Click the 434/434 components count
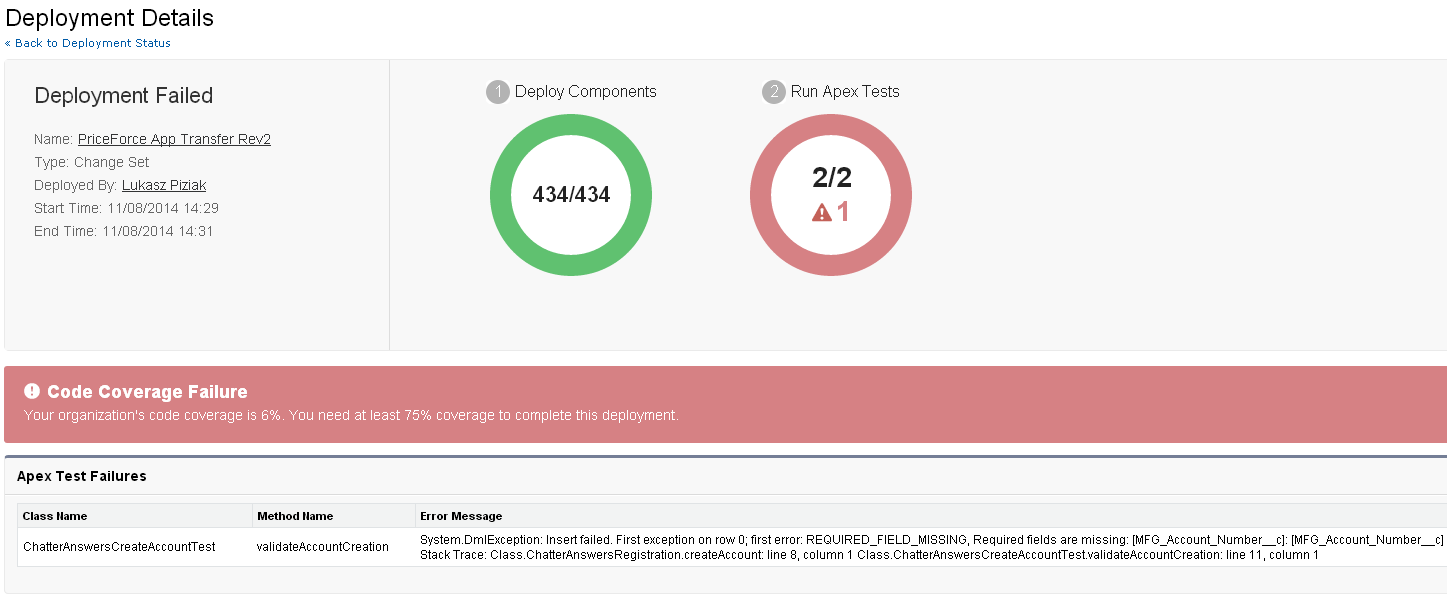 coord(571,195)
